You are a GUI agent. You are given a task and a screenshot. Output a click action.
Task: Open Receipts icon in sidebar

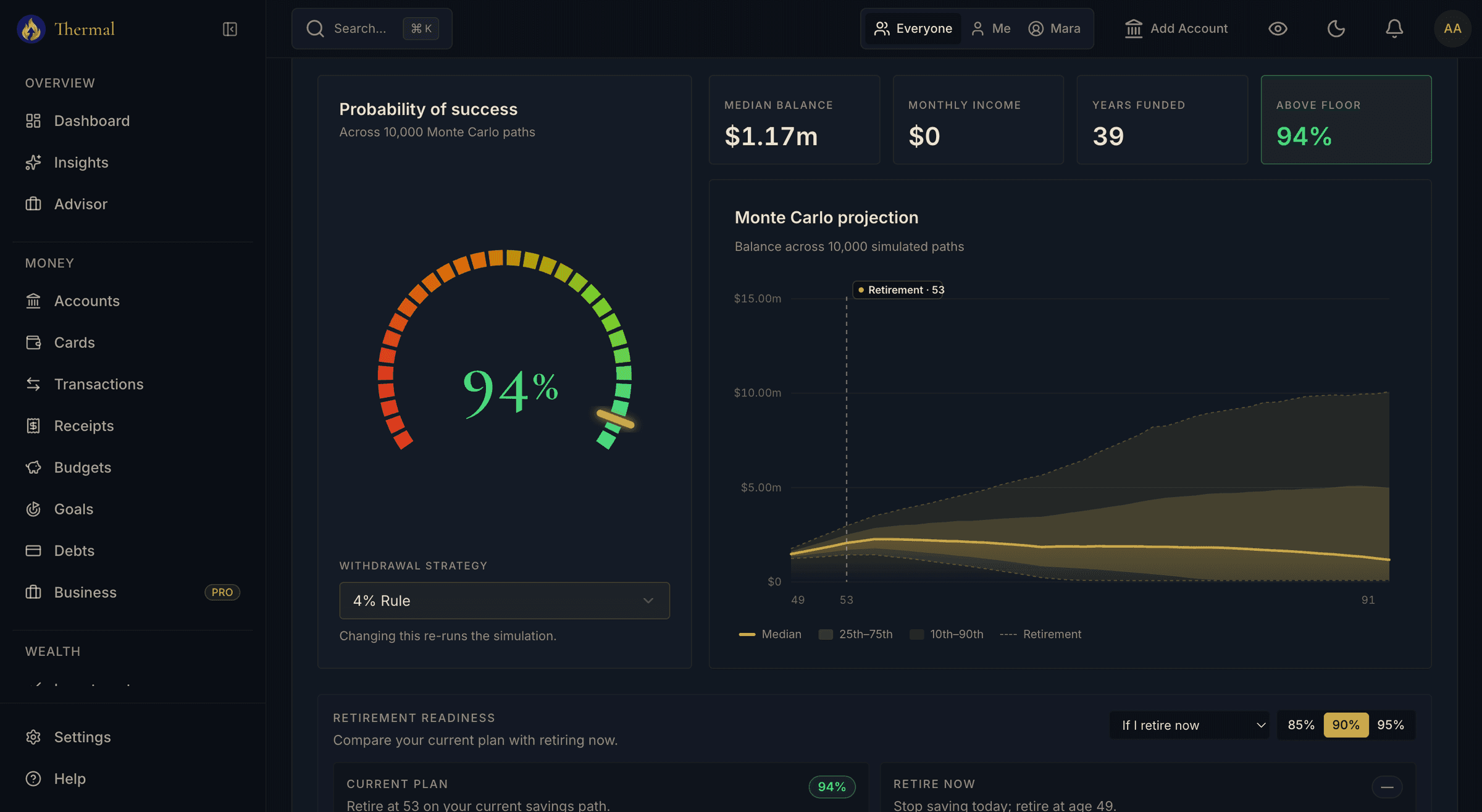click(x=33, y=425)
